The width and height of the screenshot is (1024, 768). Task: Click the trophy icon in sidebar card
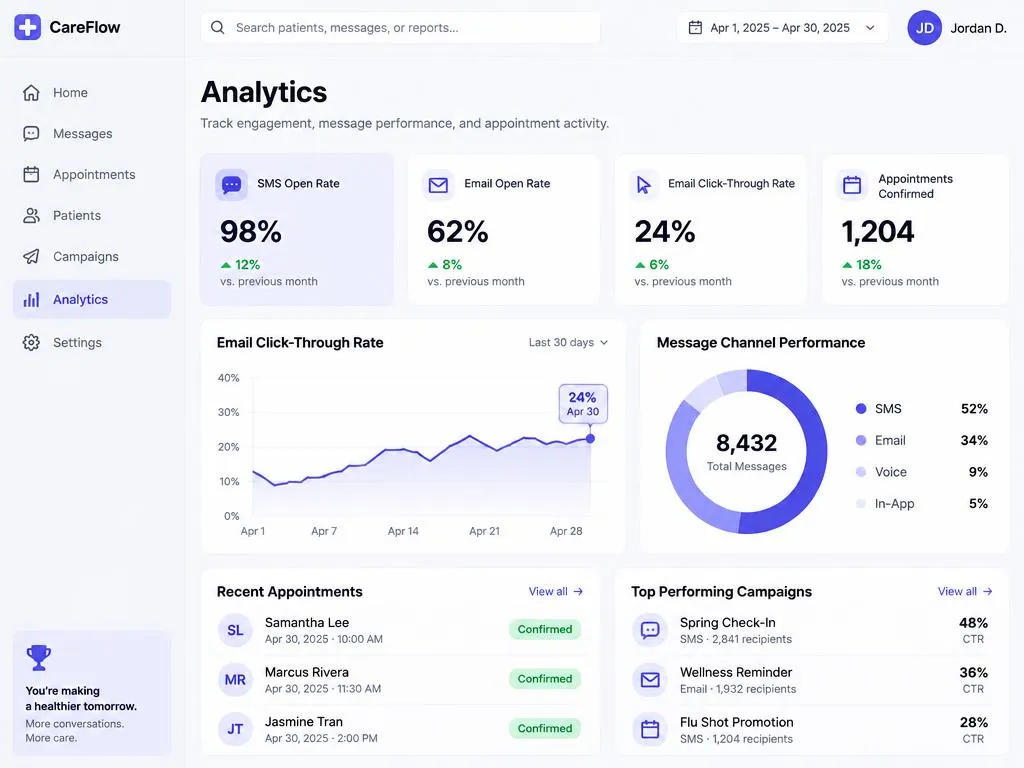coord(39,658)
